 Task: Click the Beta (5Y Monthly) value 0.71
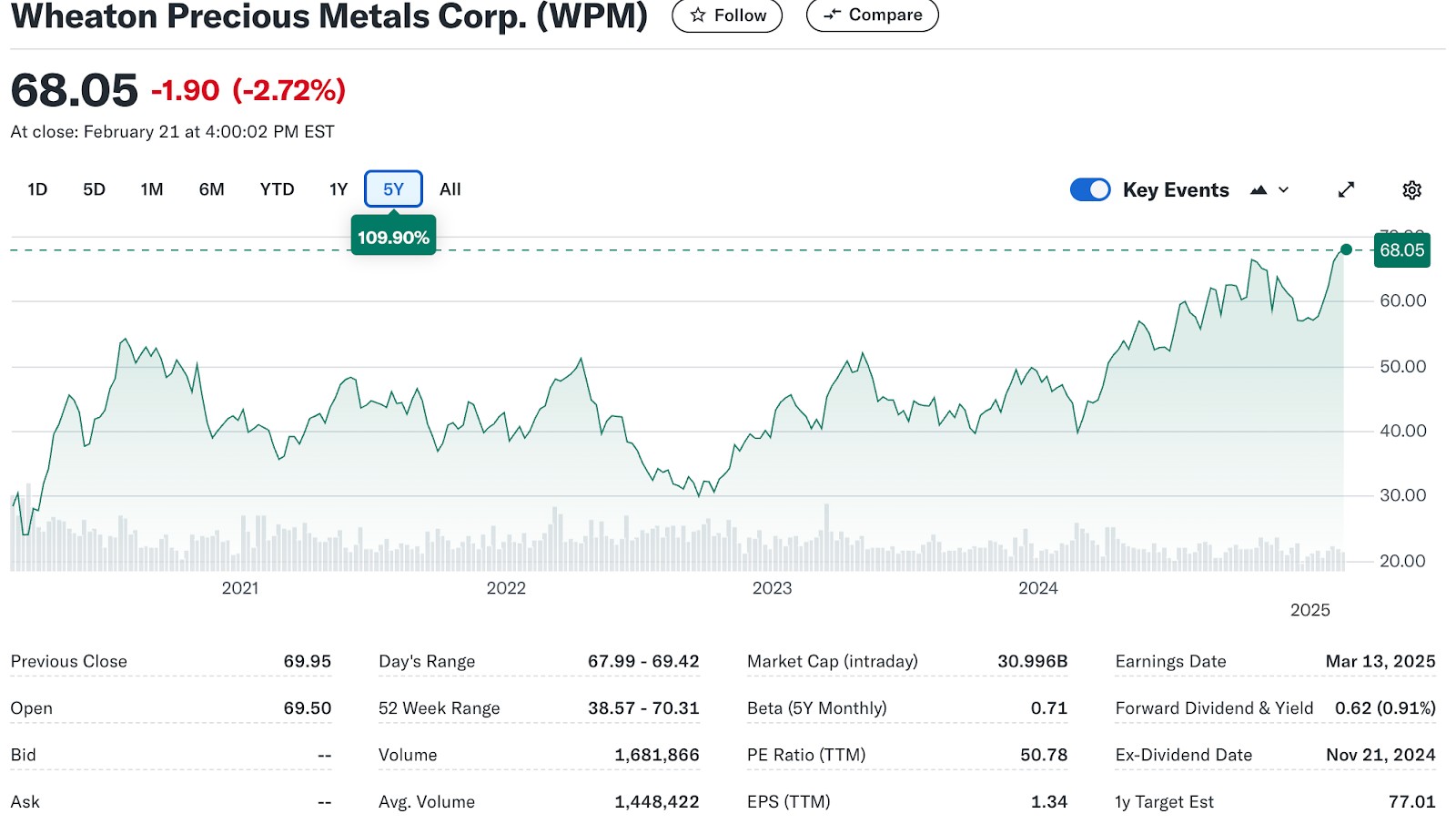click(x=1049, y=707)
